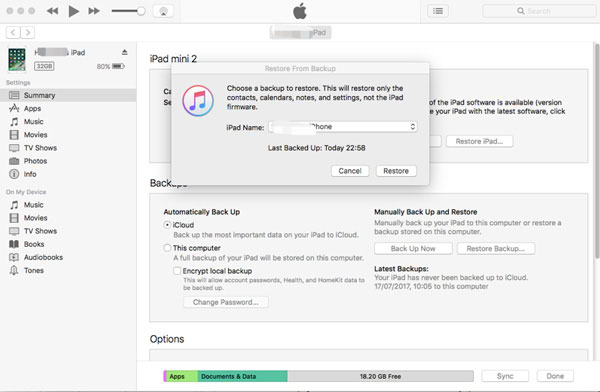Click the 18.20 GB Free storage segment
Image resolution: width=600 pixels, height=392 pixels.
pos(380,376)
